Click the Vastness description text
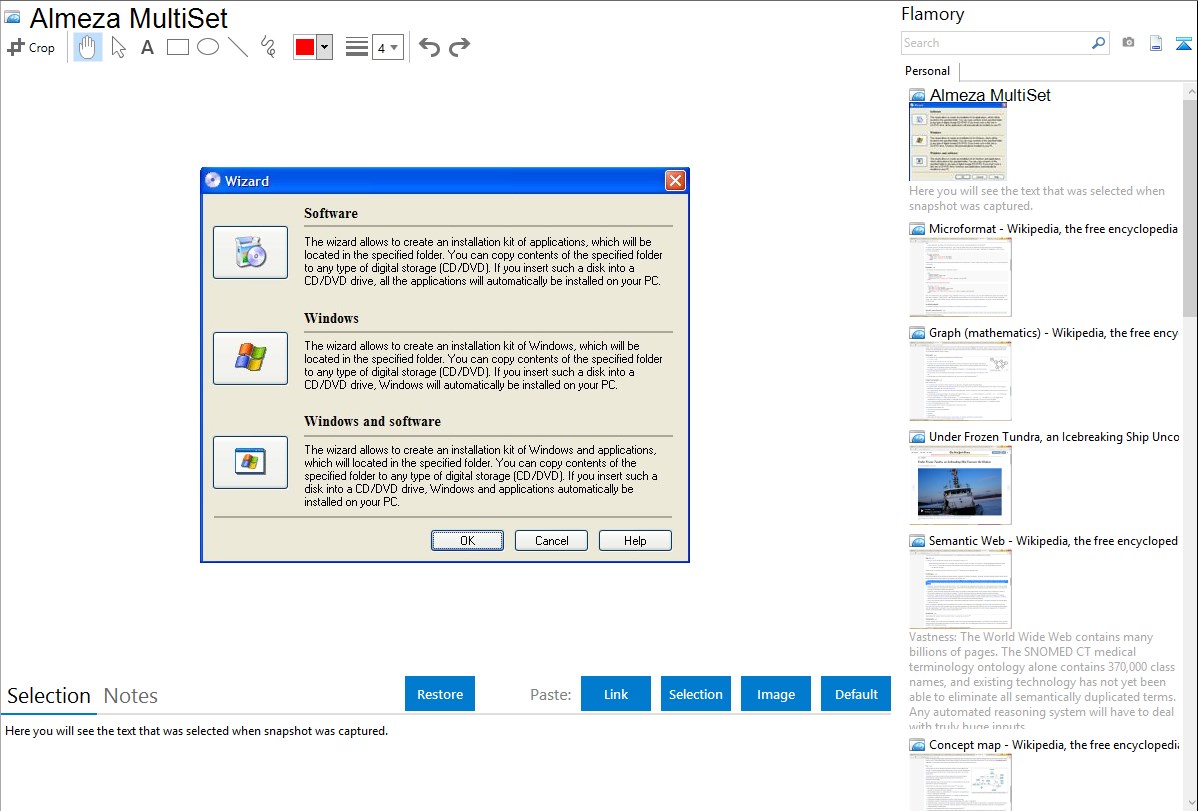Screen dimensions: 1198x811 (x=1042, y=681)
